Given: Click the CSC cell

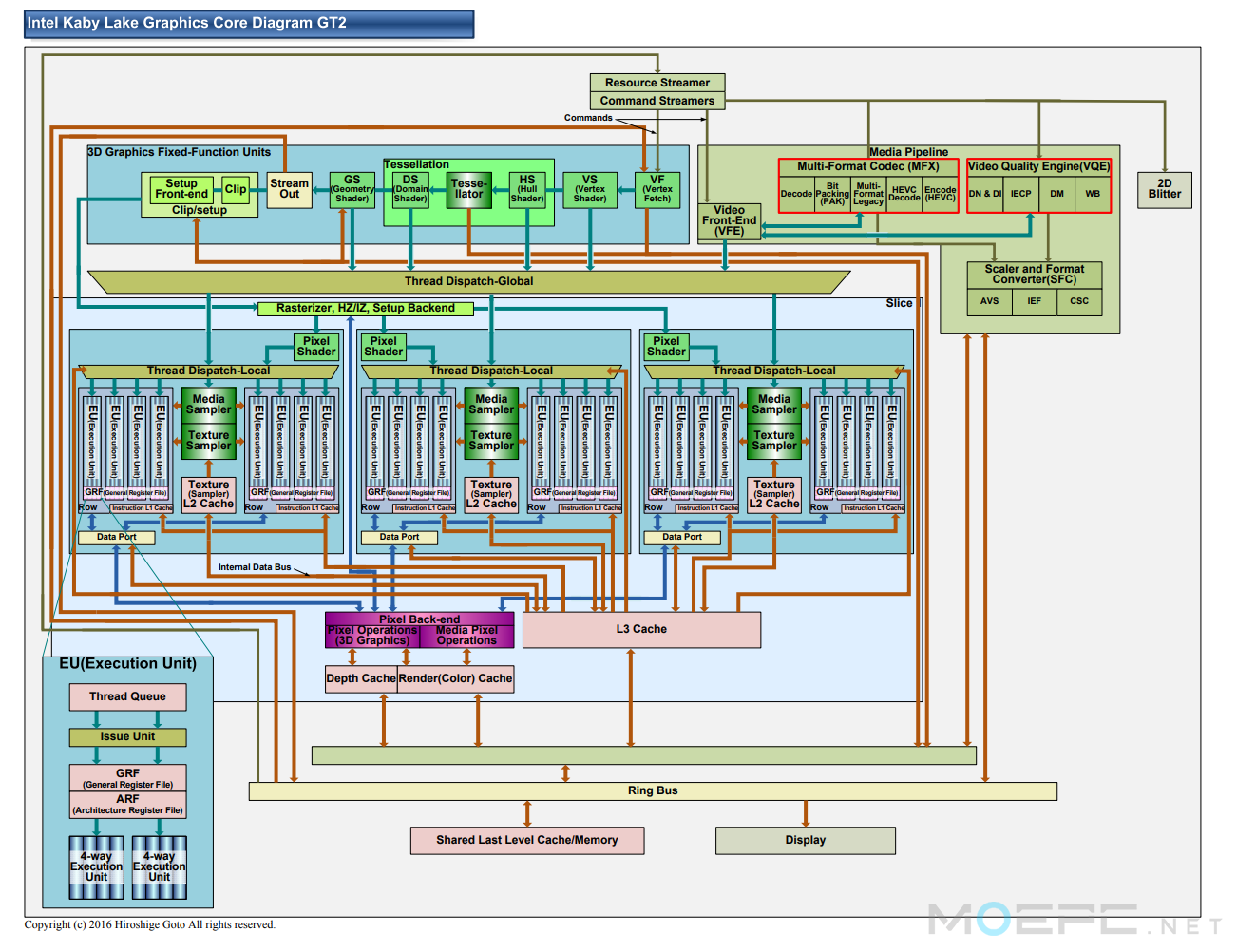Looking at the screenshot, I should (x=1080, y=301).
